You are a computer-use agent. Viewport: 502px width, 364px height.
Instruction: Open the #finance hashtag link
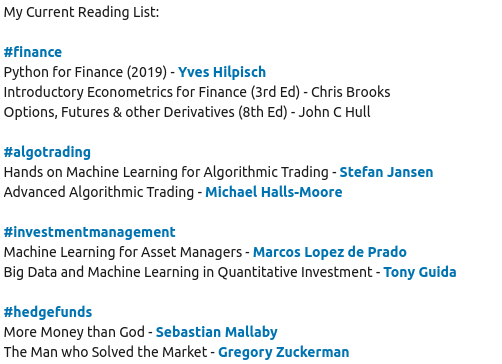click(x=33, y=52)
